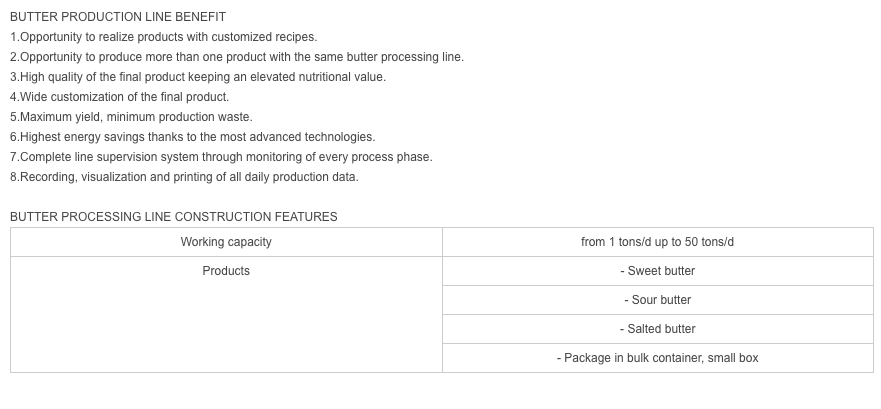
Task: Click the recording and printing data line
Action: pyautogui.click(x=184, y=177)
